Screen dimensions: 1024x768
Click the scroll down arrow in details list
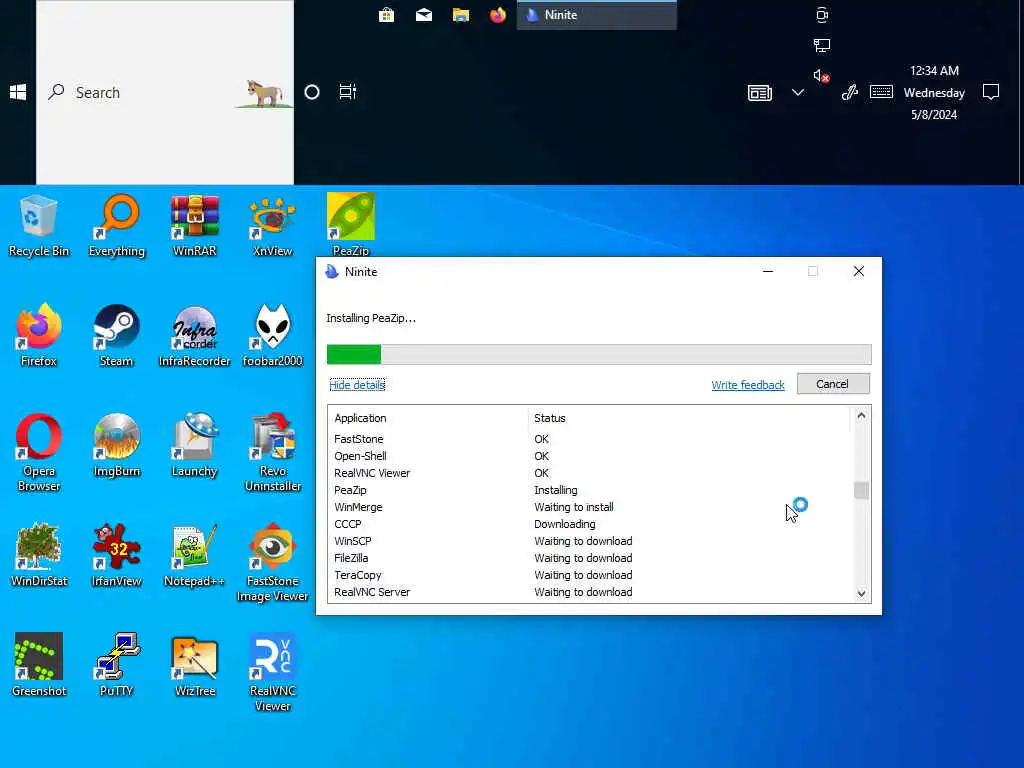(x=861, y=594)
